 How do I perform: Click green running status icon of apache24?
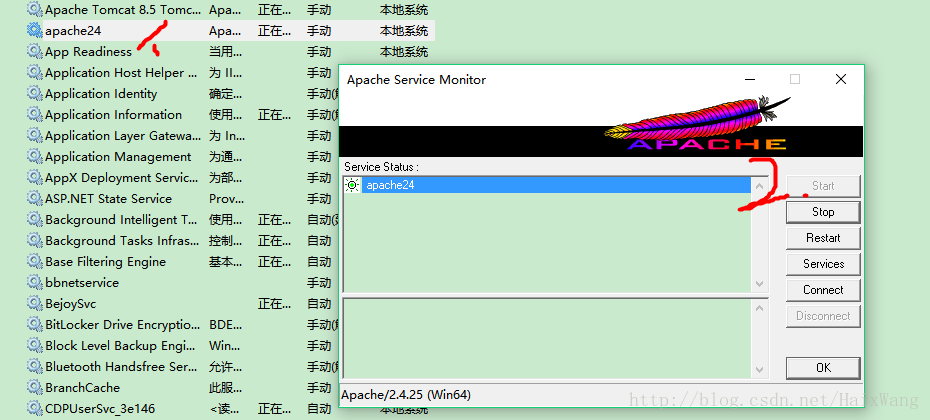coord(352,185)
